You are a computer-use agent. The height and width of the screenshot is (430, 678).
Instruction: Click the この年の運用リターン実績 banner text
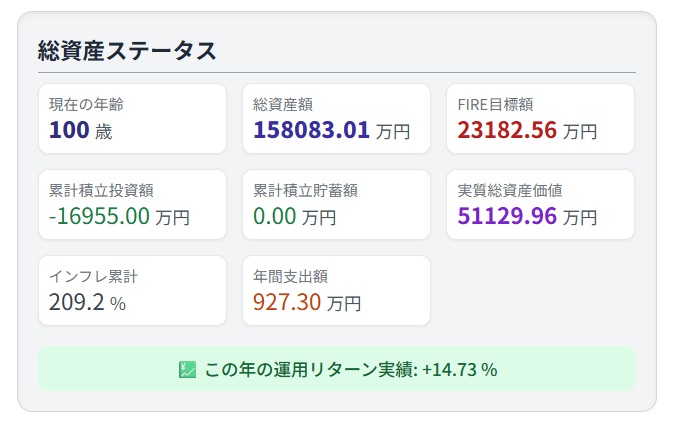pos(310,370)
